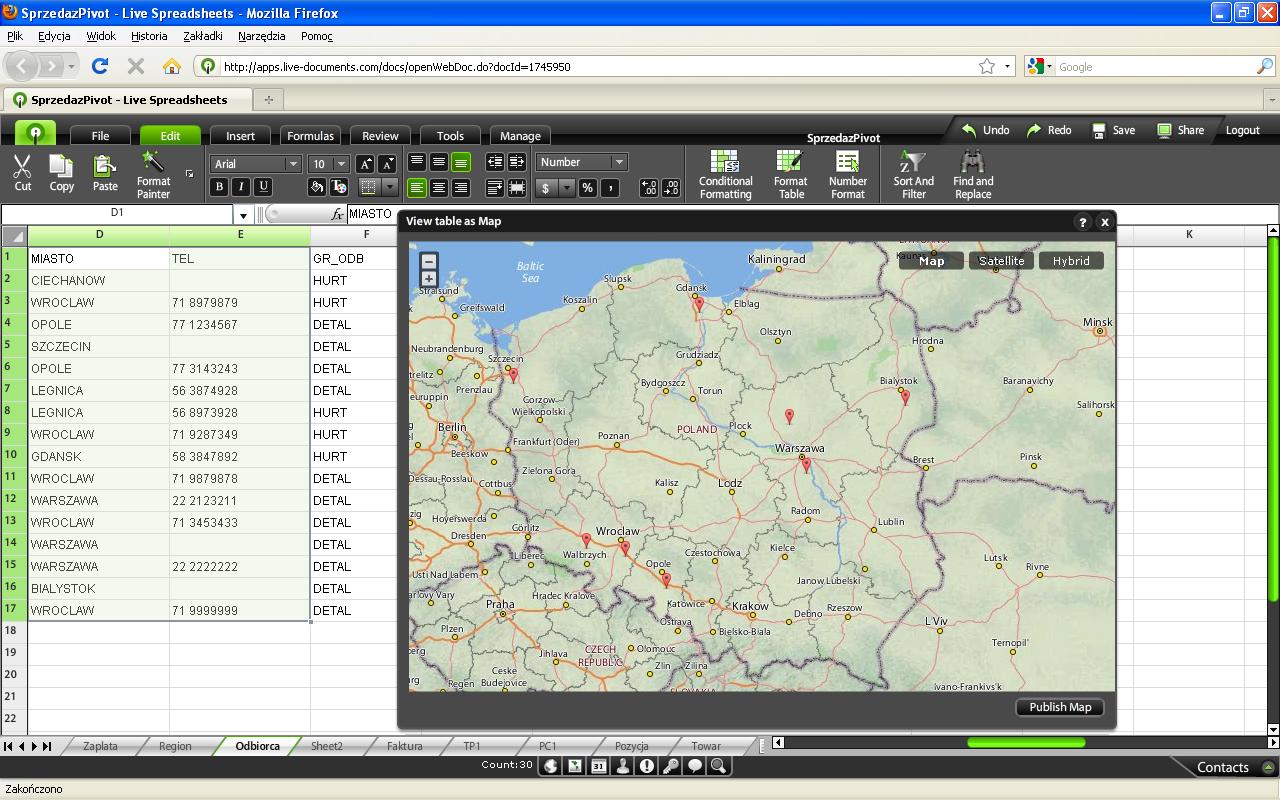Image resolution: width=1280 pixels, height=800 pixels.
Task: Expand the currency symbol dropdown arrow
Action: tap(567, 187)
